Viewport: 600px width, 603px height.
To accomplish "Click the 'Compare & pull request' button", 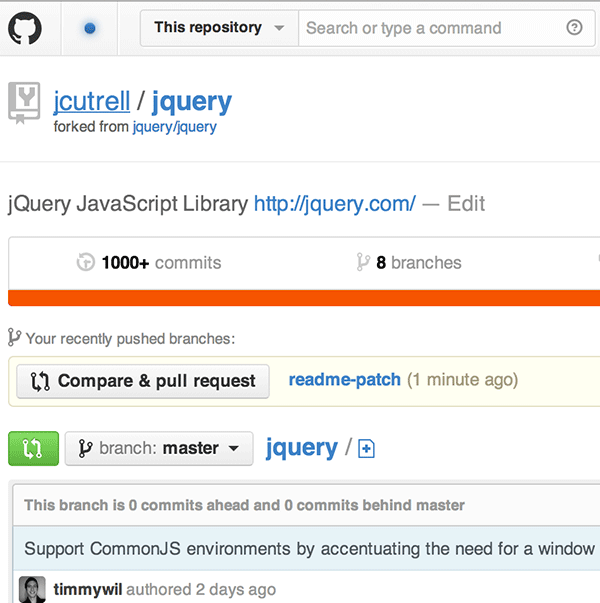I will coord(143,381).
